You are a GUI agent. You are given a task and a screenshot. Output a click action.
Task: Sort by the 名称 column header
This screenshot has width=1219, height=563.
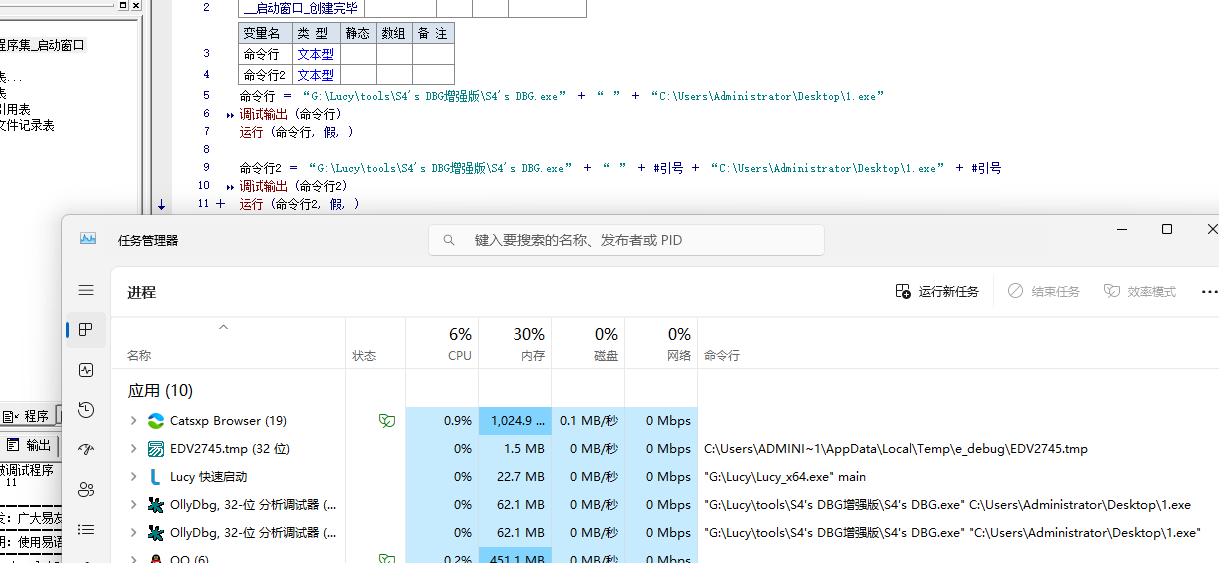click(139, 356)
